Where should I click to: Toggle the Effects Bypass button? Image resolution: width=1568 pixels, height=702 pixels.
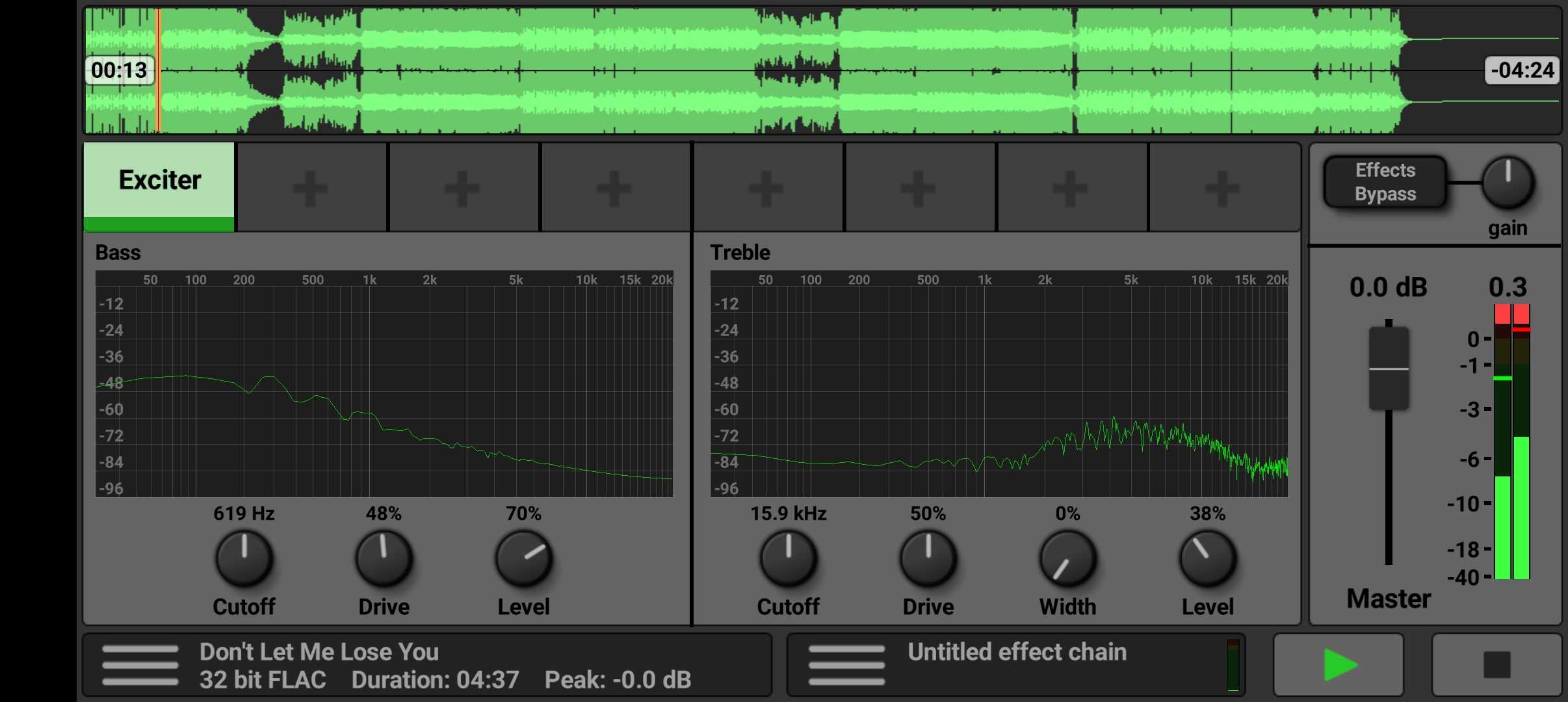coord(1385,182)
